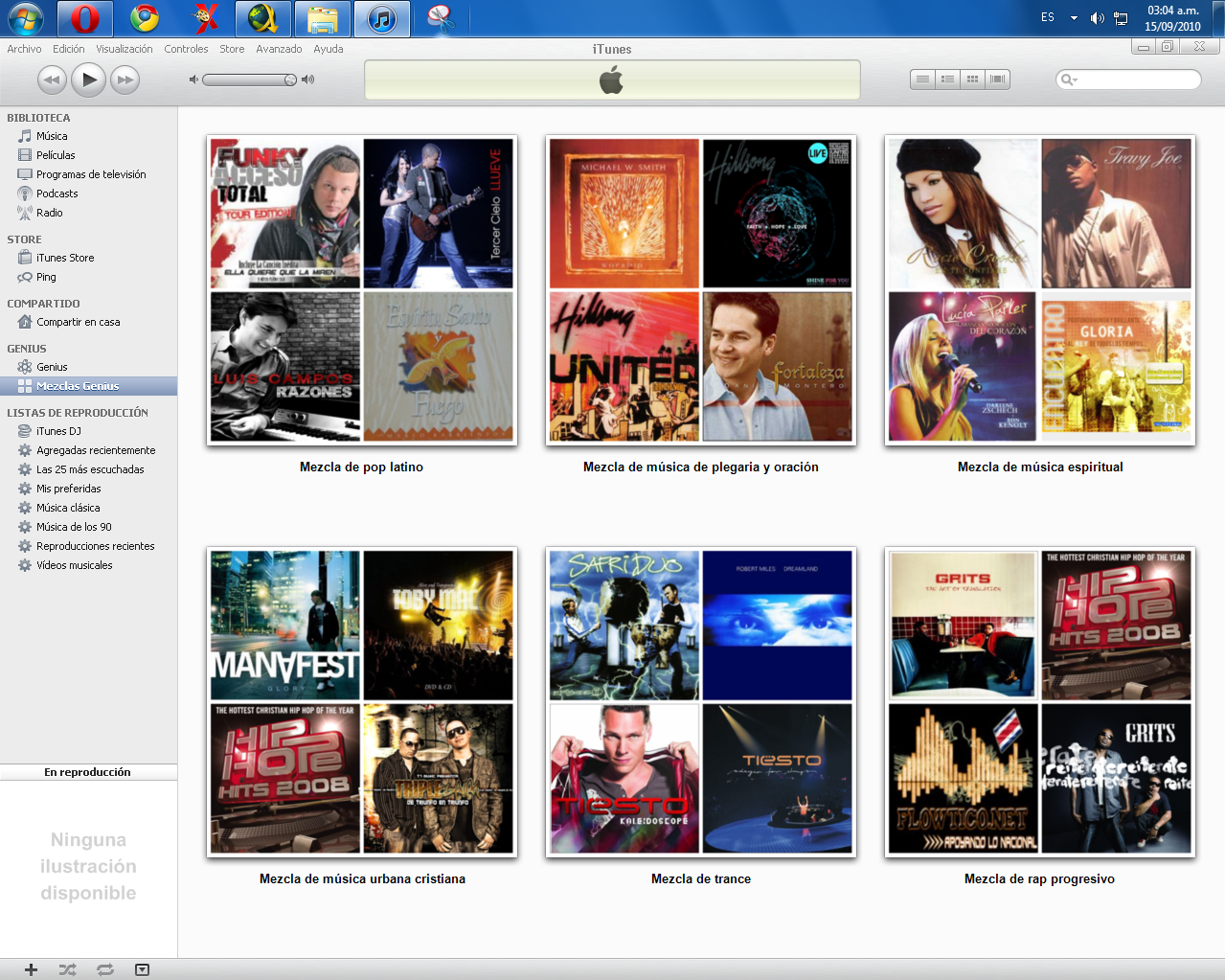This screenshot has width=1225, height=980.
Task: Switch to album list view
Action: (x=947, y=80)
